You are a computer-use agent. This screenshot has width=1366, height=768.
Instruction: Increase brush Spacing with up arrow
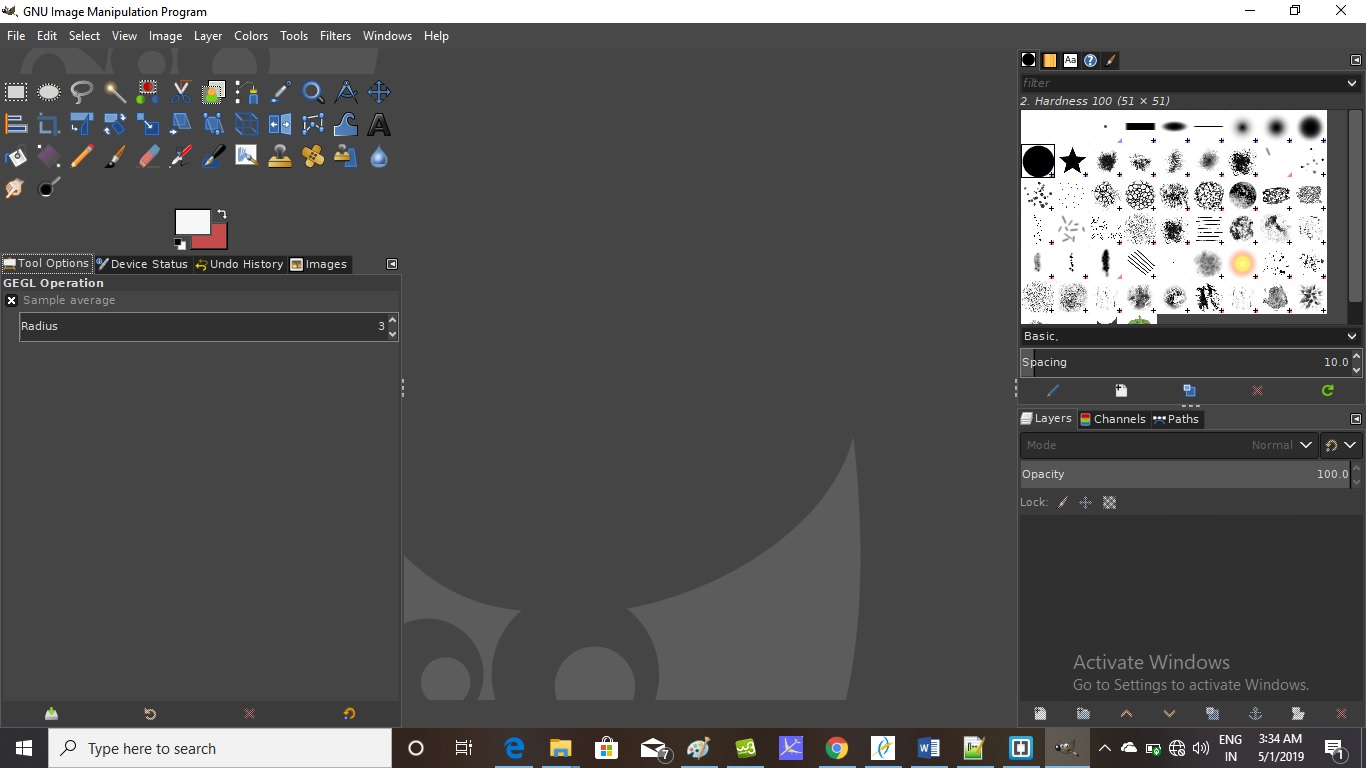pyautogui.click(x=1356, y=356)
